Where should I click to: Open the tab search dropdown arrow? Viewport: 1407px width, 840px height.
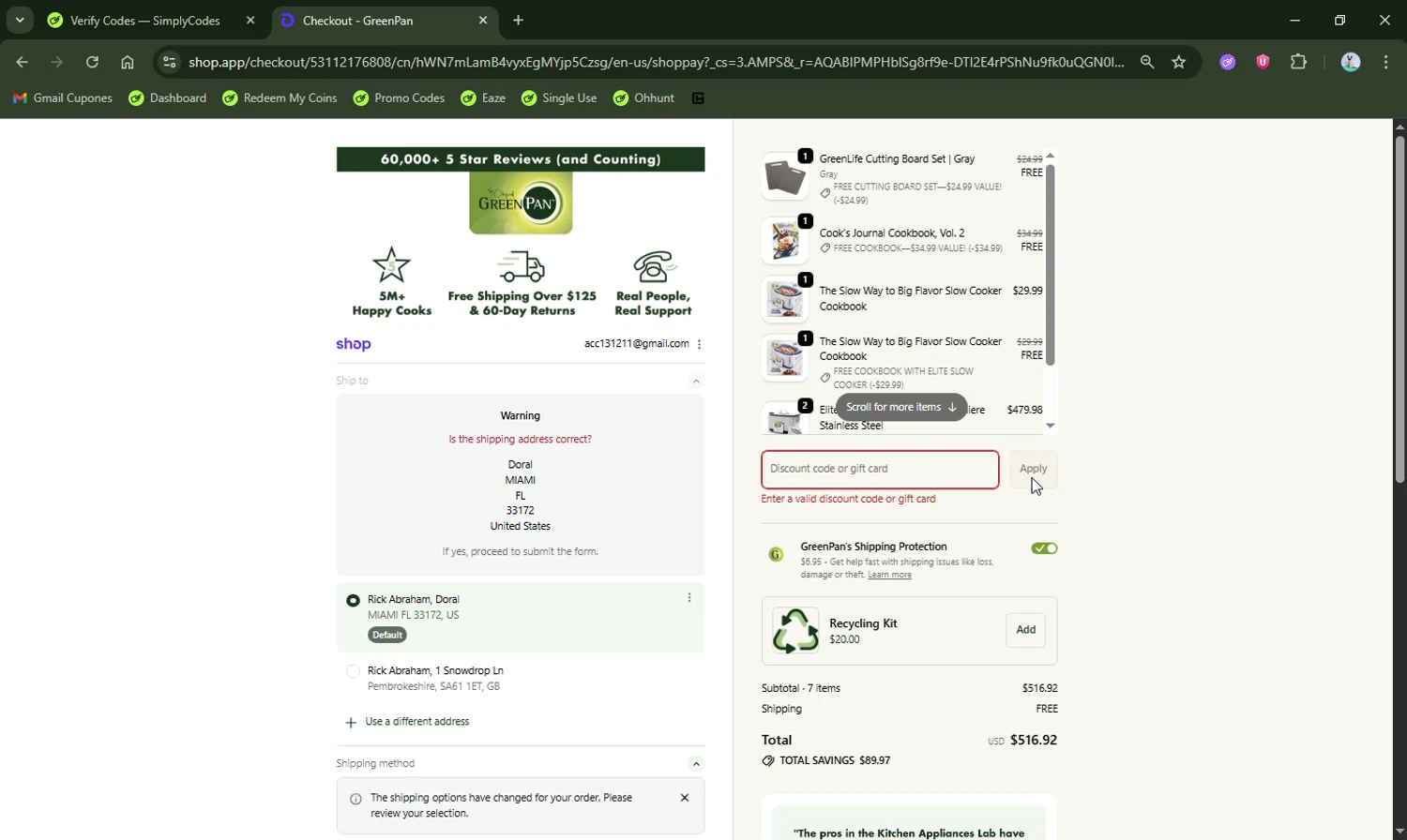[x=20, y=20]
